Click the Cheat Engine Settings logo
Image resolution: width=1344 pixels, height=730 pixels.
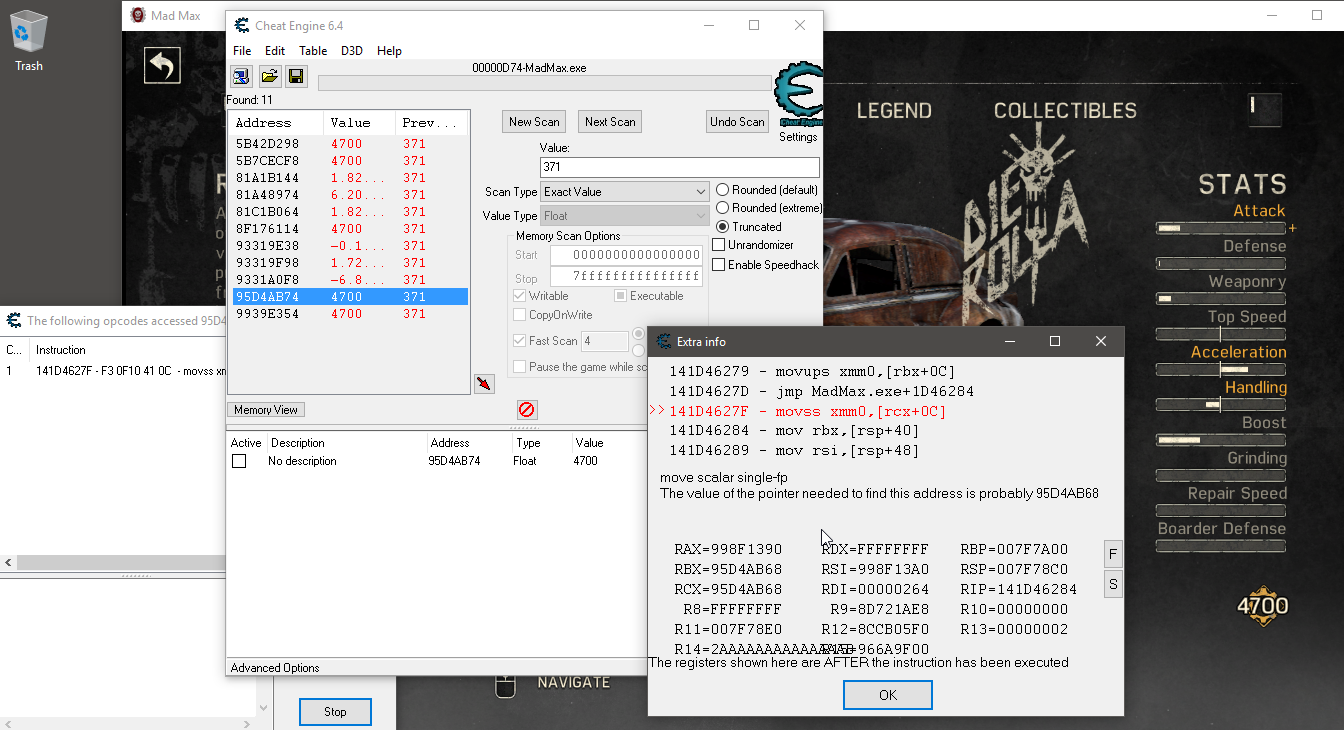click(798, 94)
